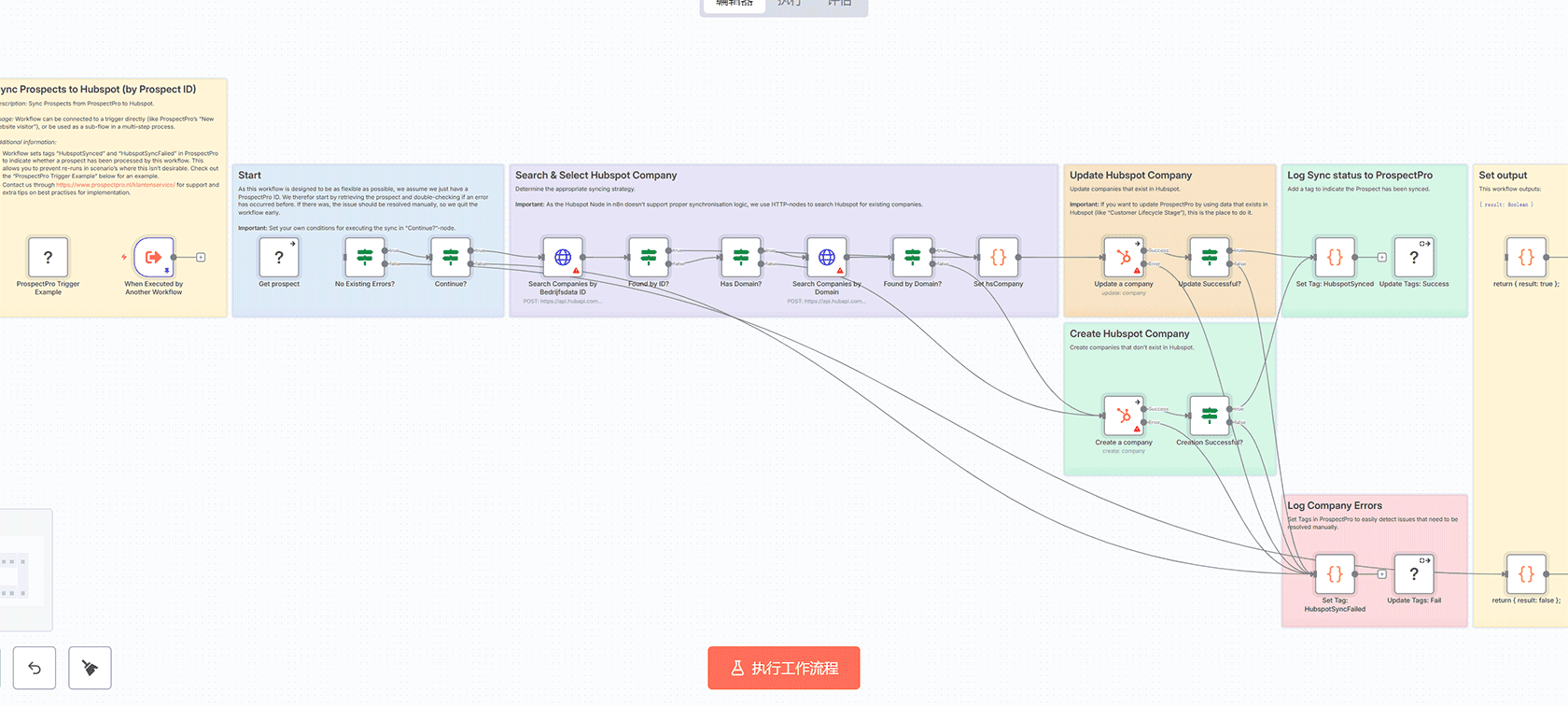Click the undo arrow button
Viewport: 1568px width, 706px height.
click(x=35, y=668)
